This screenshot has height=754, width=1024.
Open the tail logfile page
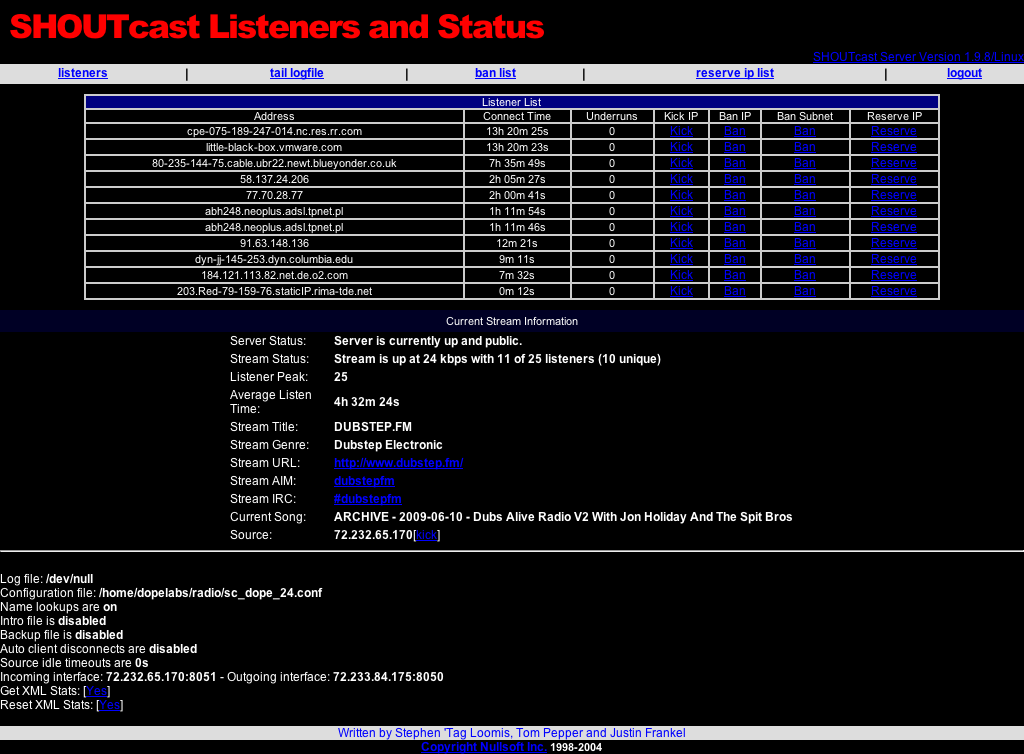coord(296,73)
